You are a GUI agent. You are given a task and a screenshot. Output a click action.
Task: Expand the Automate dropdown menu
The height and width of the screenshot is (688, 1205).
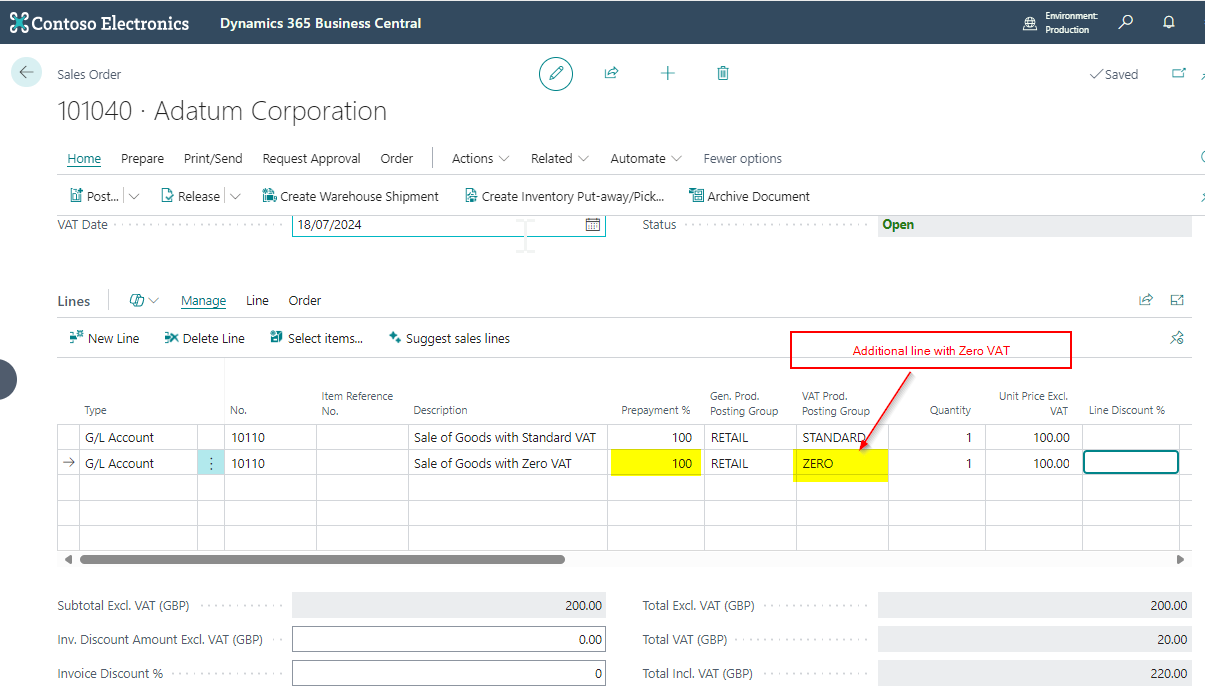tap(645, 159)
